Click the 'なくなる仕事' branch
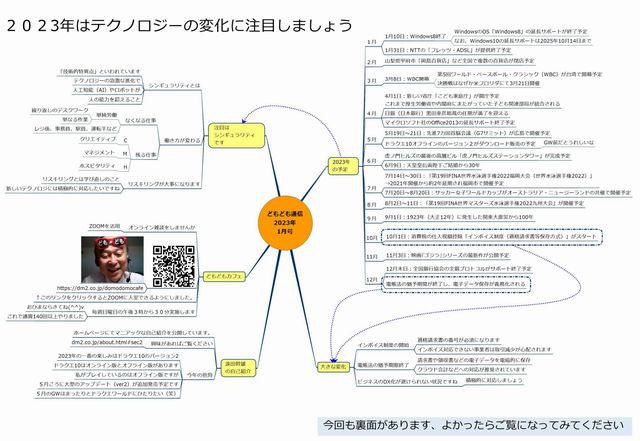 (x=140, y=120)
